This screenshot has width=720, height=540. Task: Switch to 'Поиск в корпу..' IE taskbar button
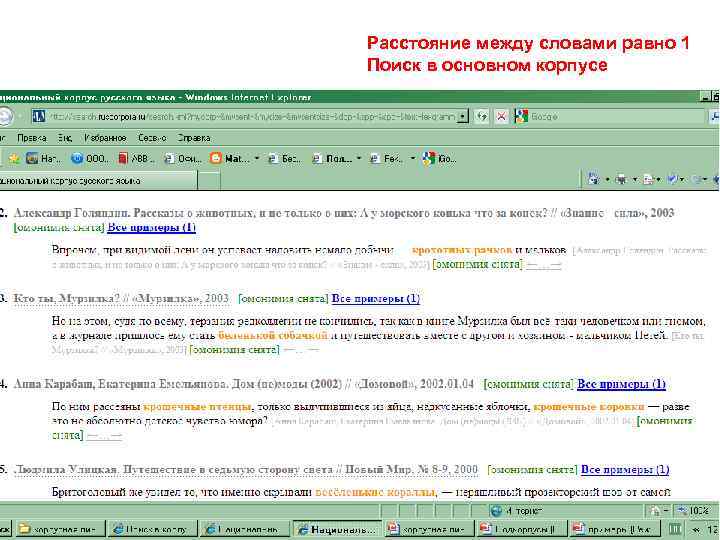(153, 529)
